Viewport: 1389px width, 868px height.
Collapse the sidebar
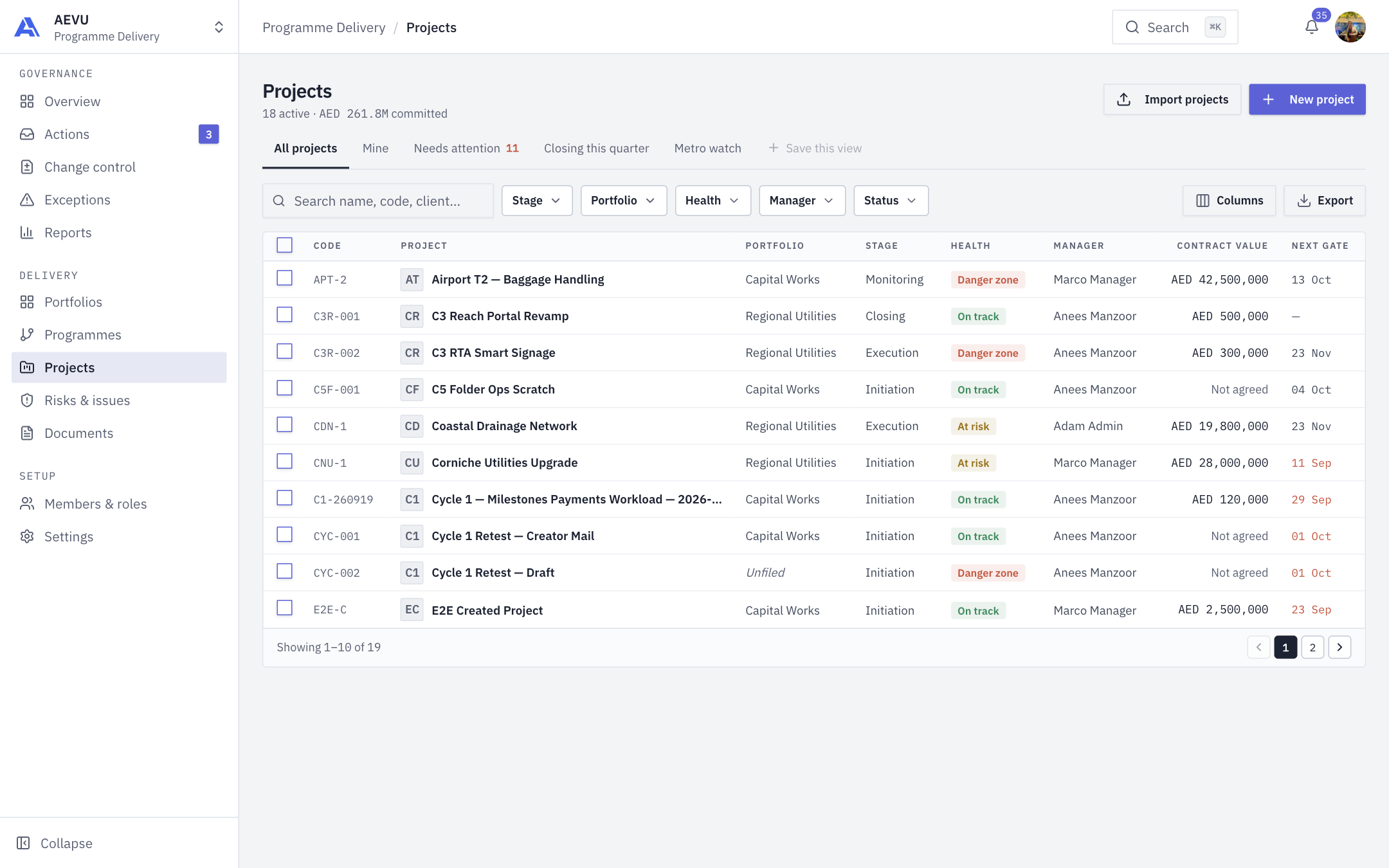pos(55,843)
